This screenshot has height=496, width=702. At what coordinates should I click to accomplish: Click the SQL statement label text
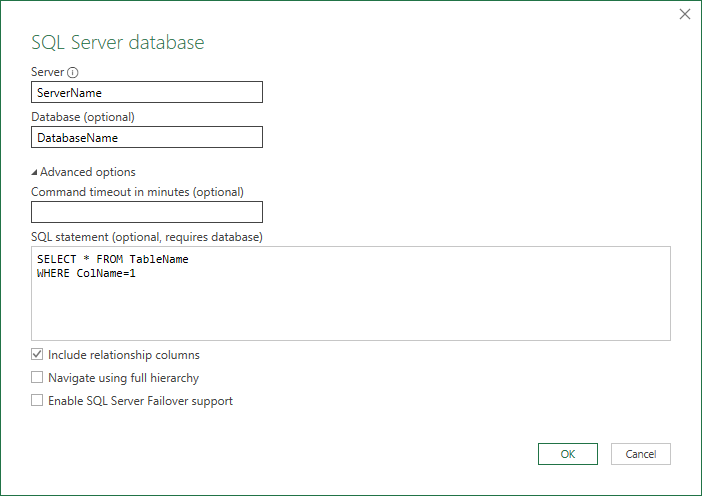pyautogui.click(x=147, y=237)
